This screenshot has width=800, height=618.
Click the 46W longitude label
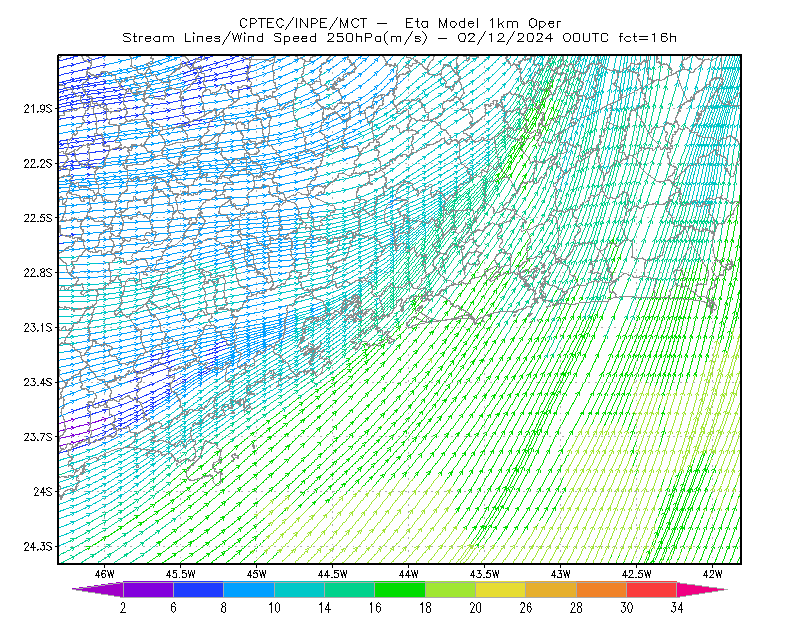pos(105,574)
